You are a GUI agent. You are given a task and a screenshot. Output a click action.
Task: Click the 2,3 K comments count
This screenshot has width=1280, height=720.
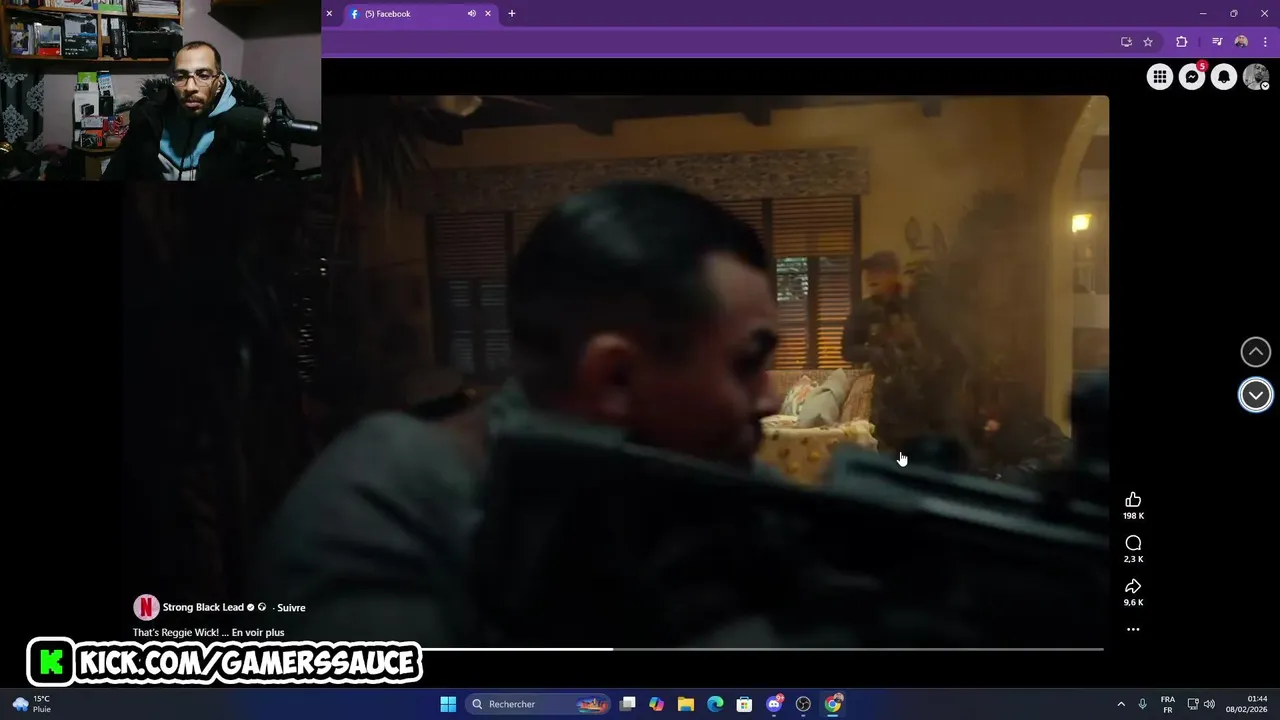pos(1133,559)
